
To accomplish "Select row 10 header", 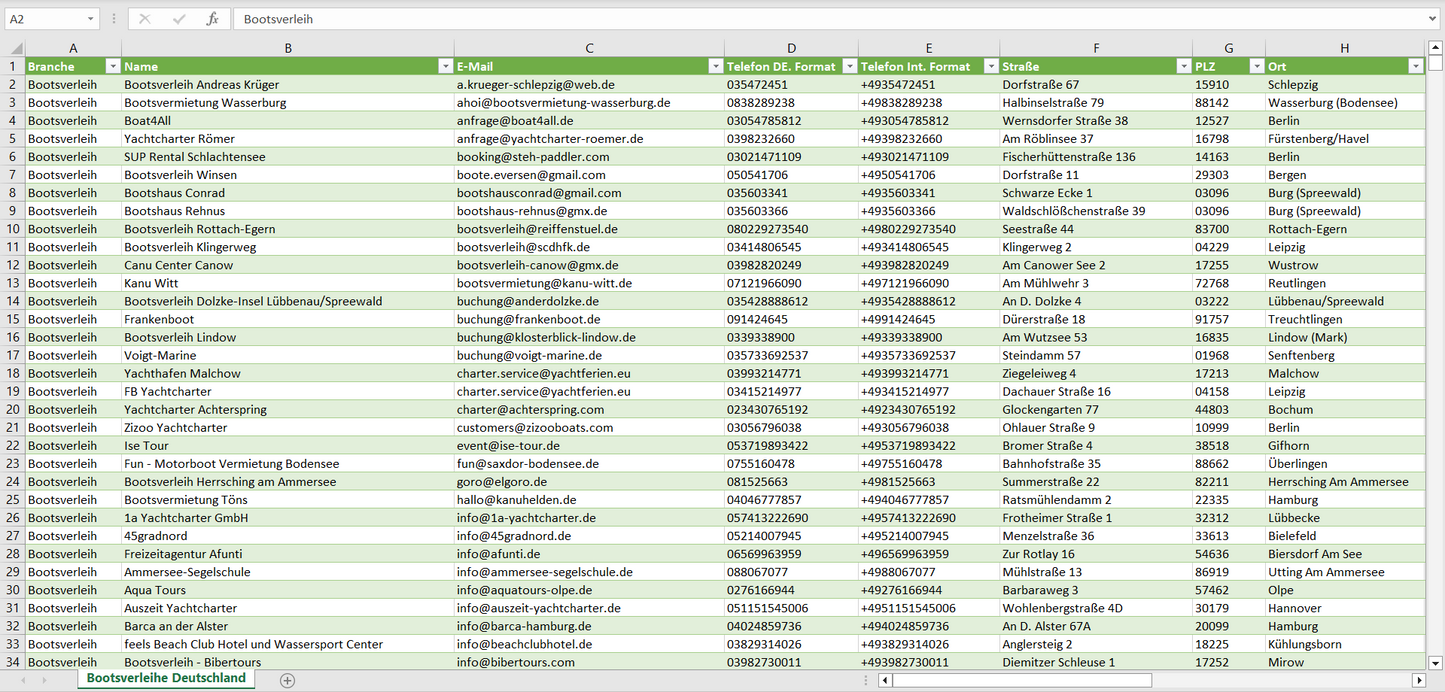I will coord(13,229).
